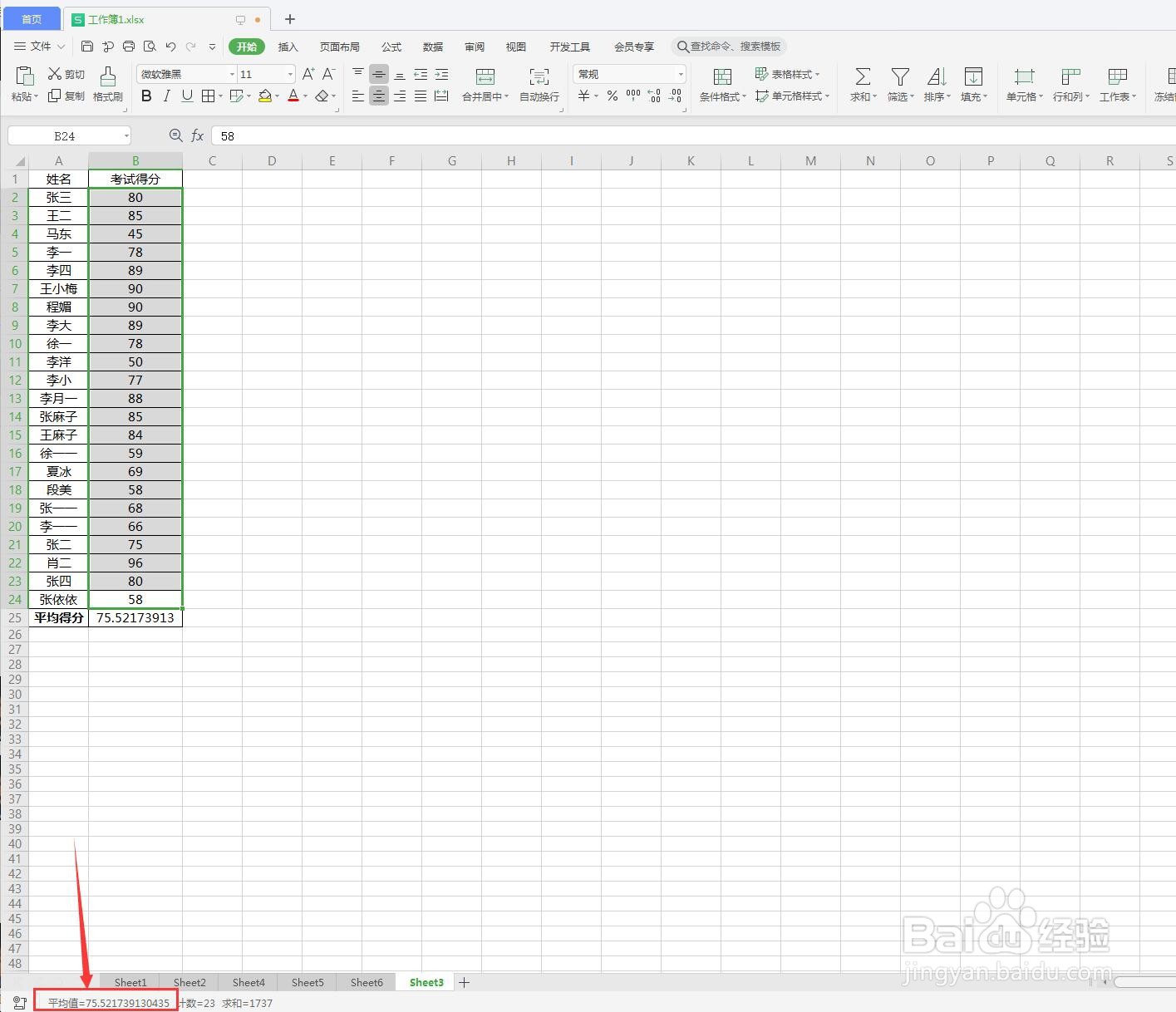The height and width of the screenshot is (1012, 1176).
Task: Open Print Preview from quick access toolbar
Action: (150, 47)
